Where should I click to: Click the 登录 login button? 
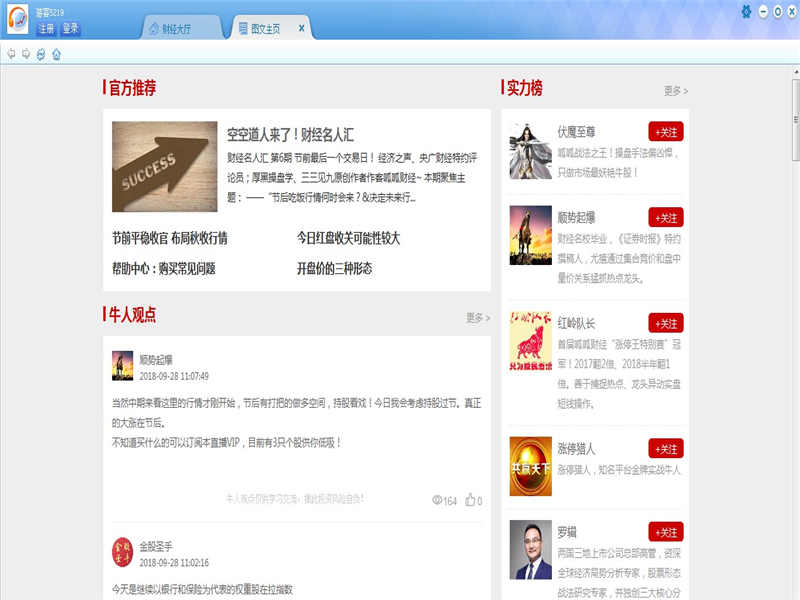pos(70,29)
